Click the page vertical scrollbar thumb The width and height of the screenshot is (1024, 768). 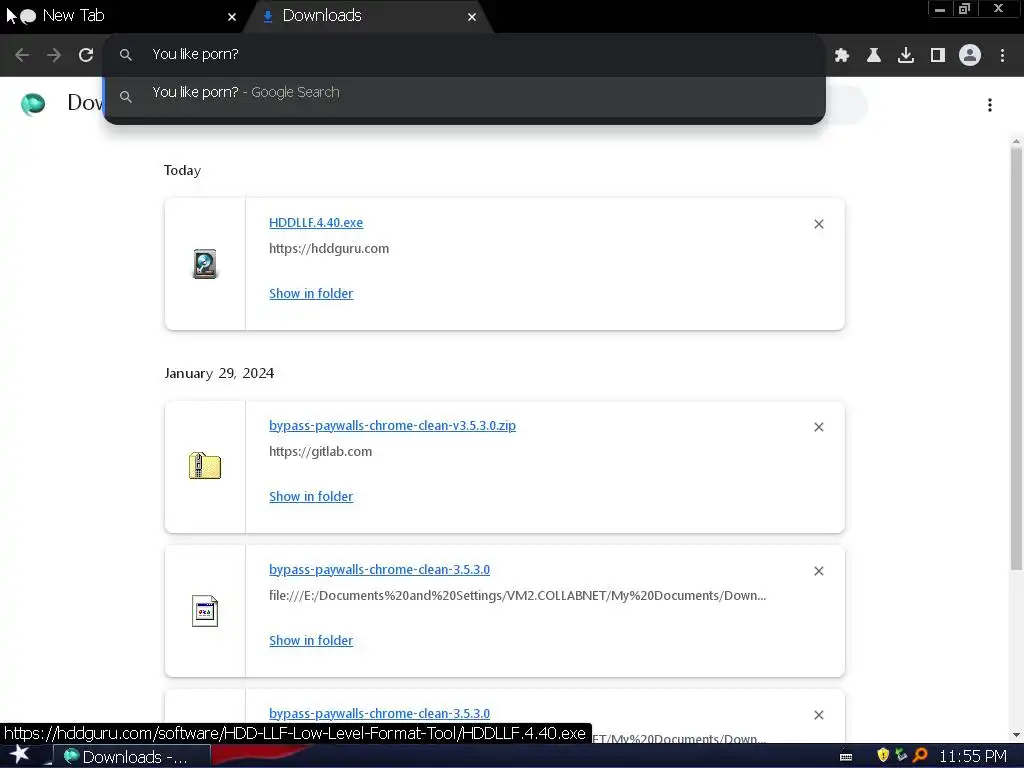1016,358
